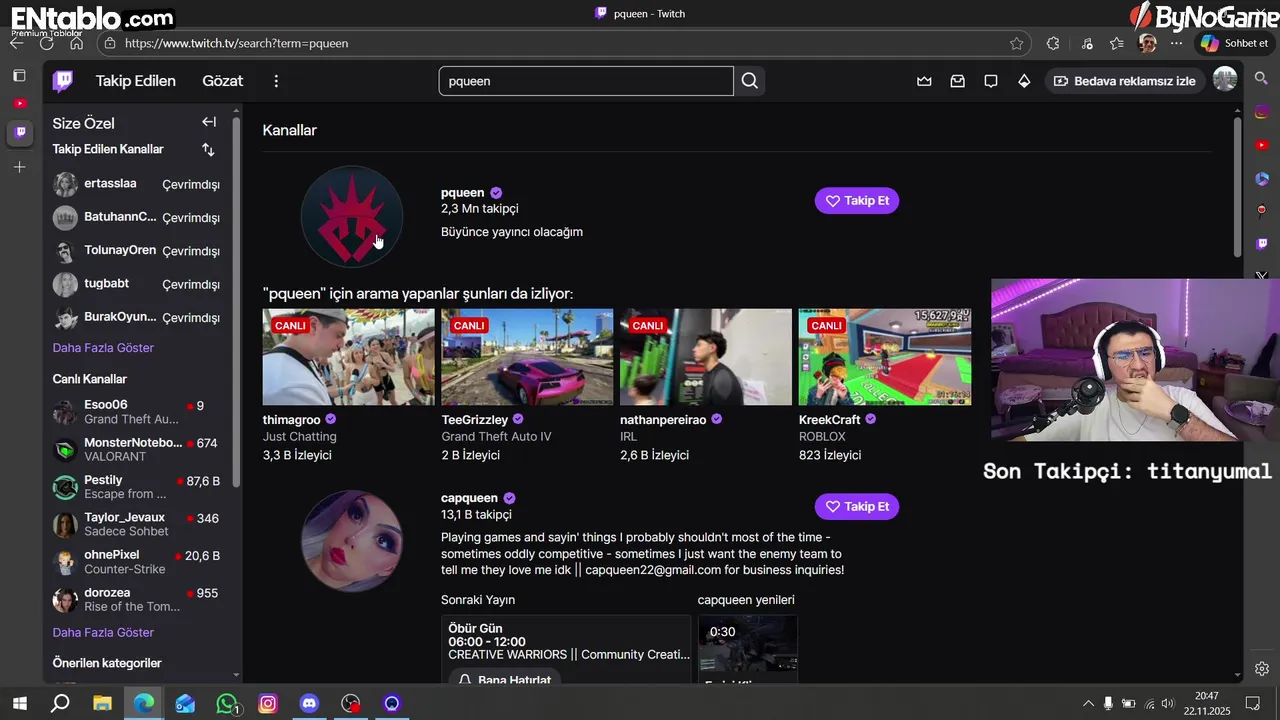
Task: Open Twitch whispers chat icon
Action: tap(991, 81)
